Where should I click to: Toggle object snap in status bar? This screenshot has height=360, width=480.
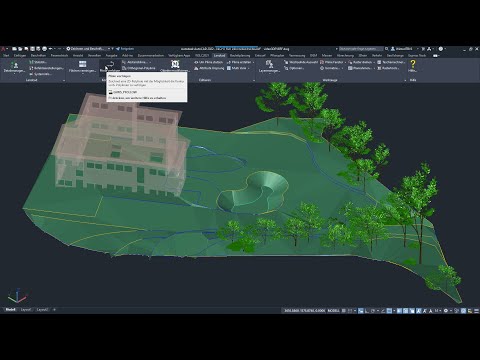pyautogui.click(x=389, y=311)
